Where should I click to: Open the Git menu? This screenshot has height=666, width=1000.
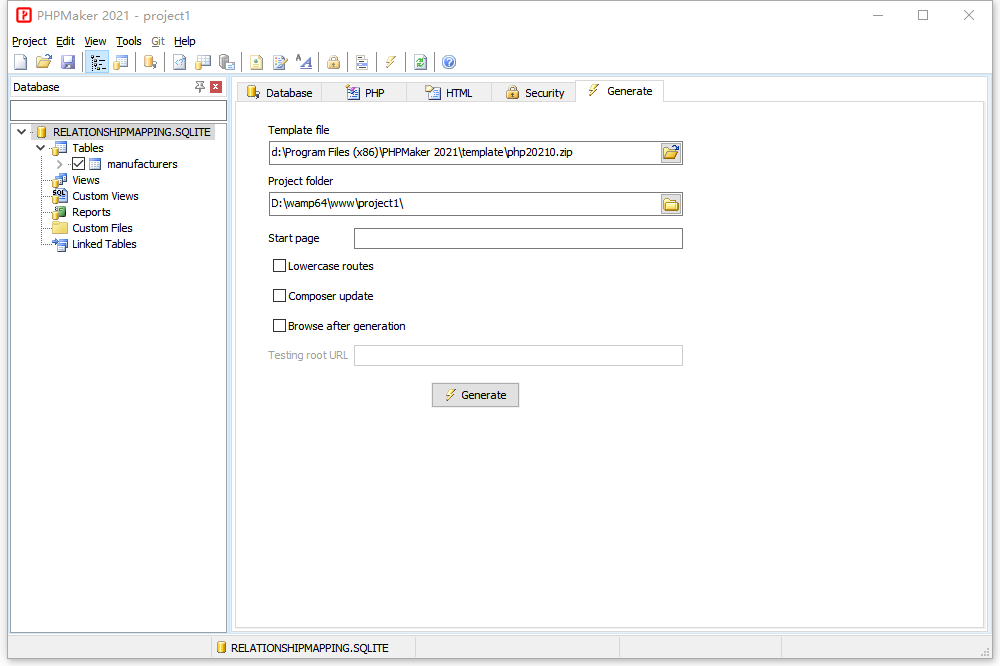click(158, 41)
